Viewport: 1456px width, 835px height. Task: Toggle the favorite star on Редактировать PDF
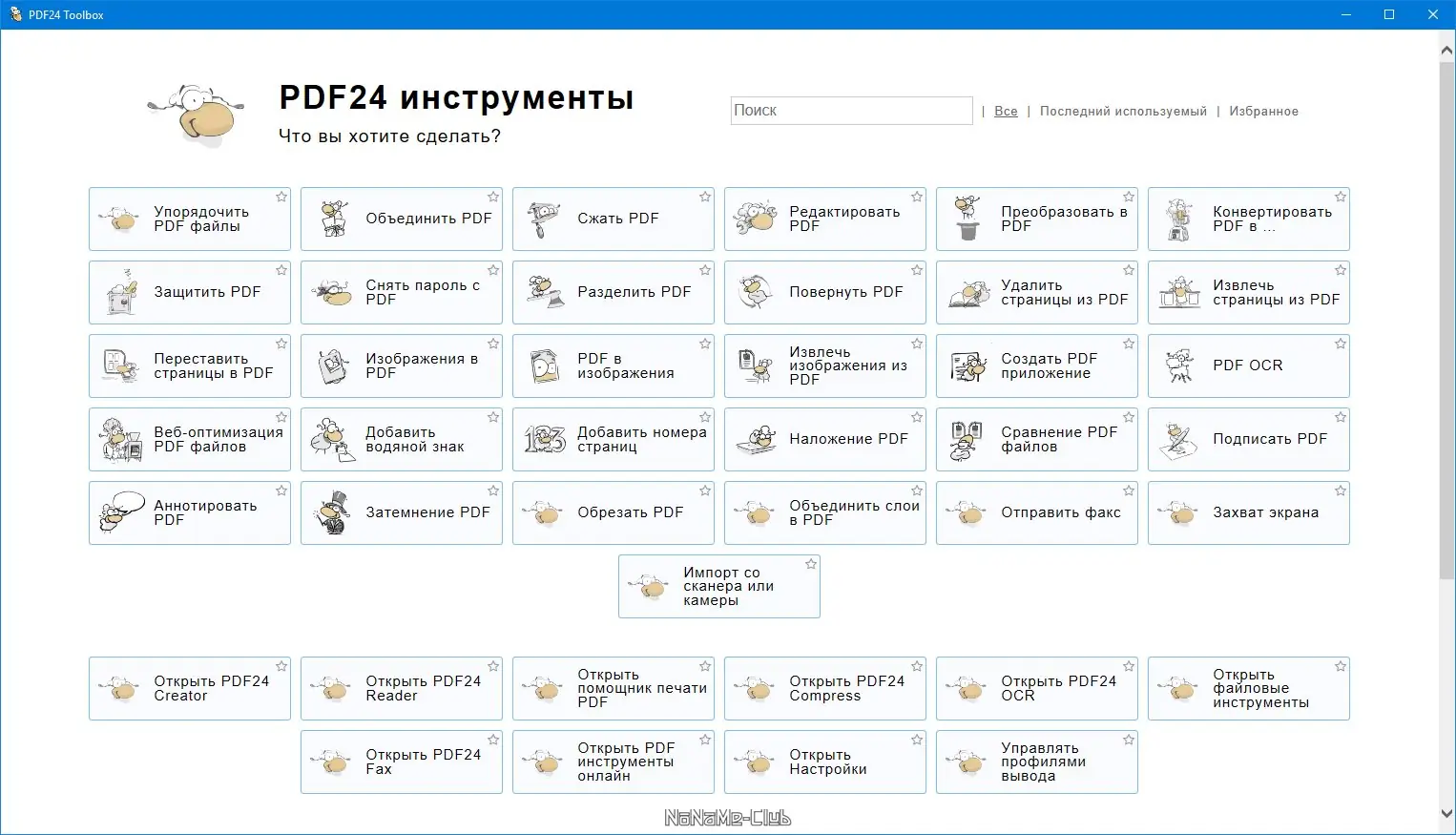(x=917, y=198)
